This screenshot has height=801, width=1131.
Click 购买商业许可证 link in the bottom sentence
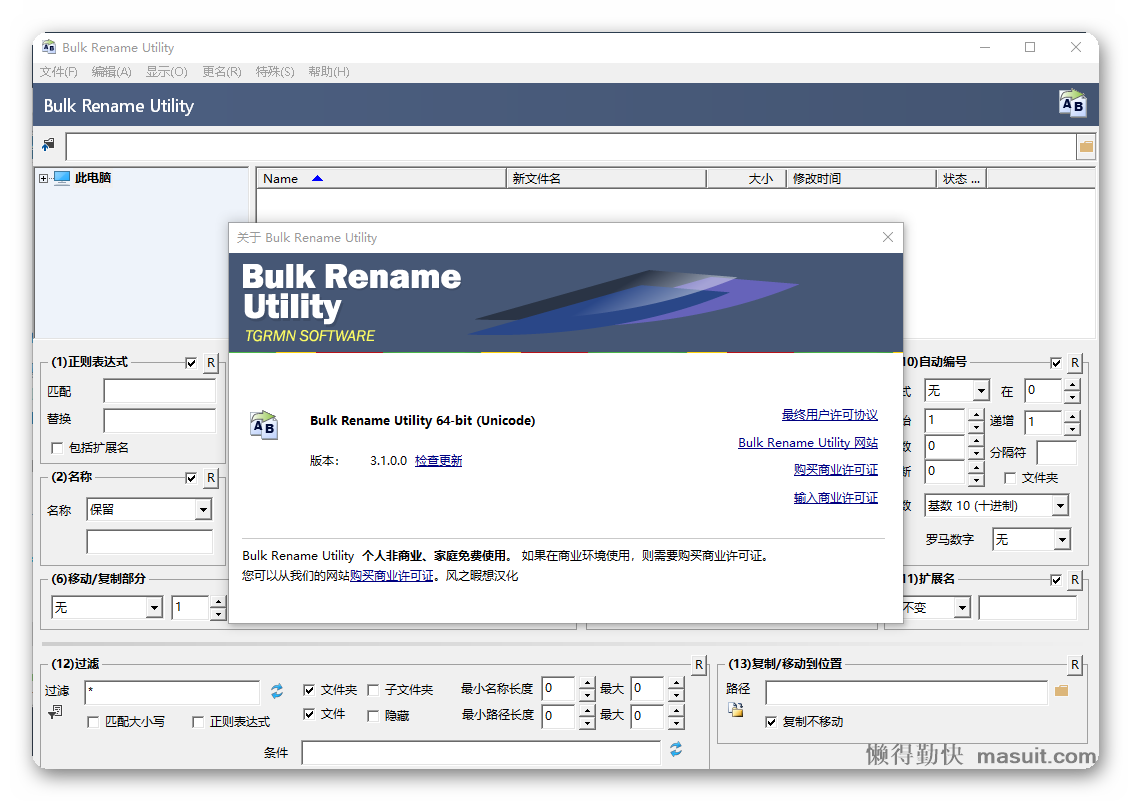click(392, 575)
